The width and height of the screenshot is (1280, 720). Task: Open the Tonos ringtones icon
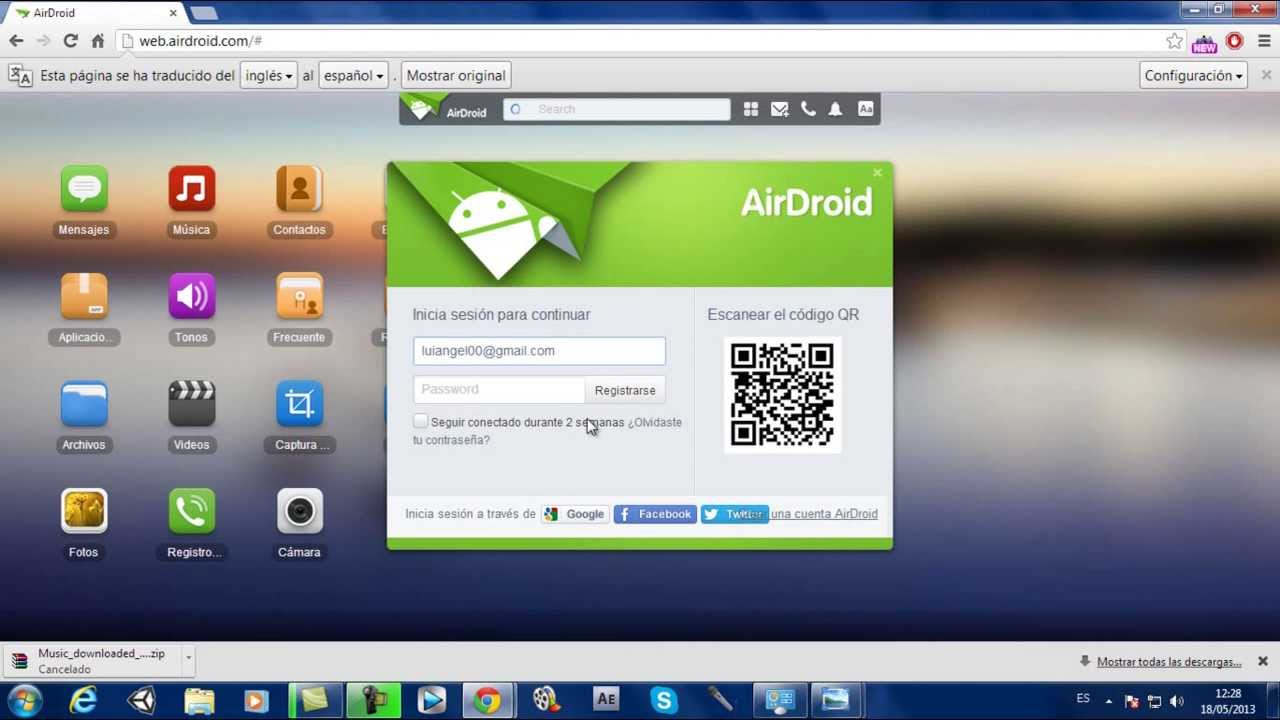[192, 297]
